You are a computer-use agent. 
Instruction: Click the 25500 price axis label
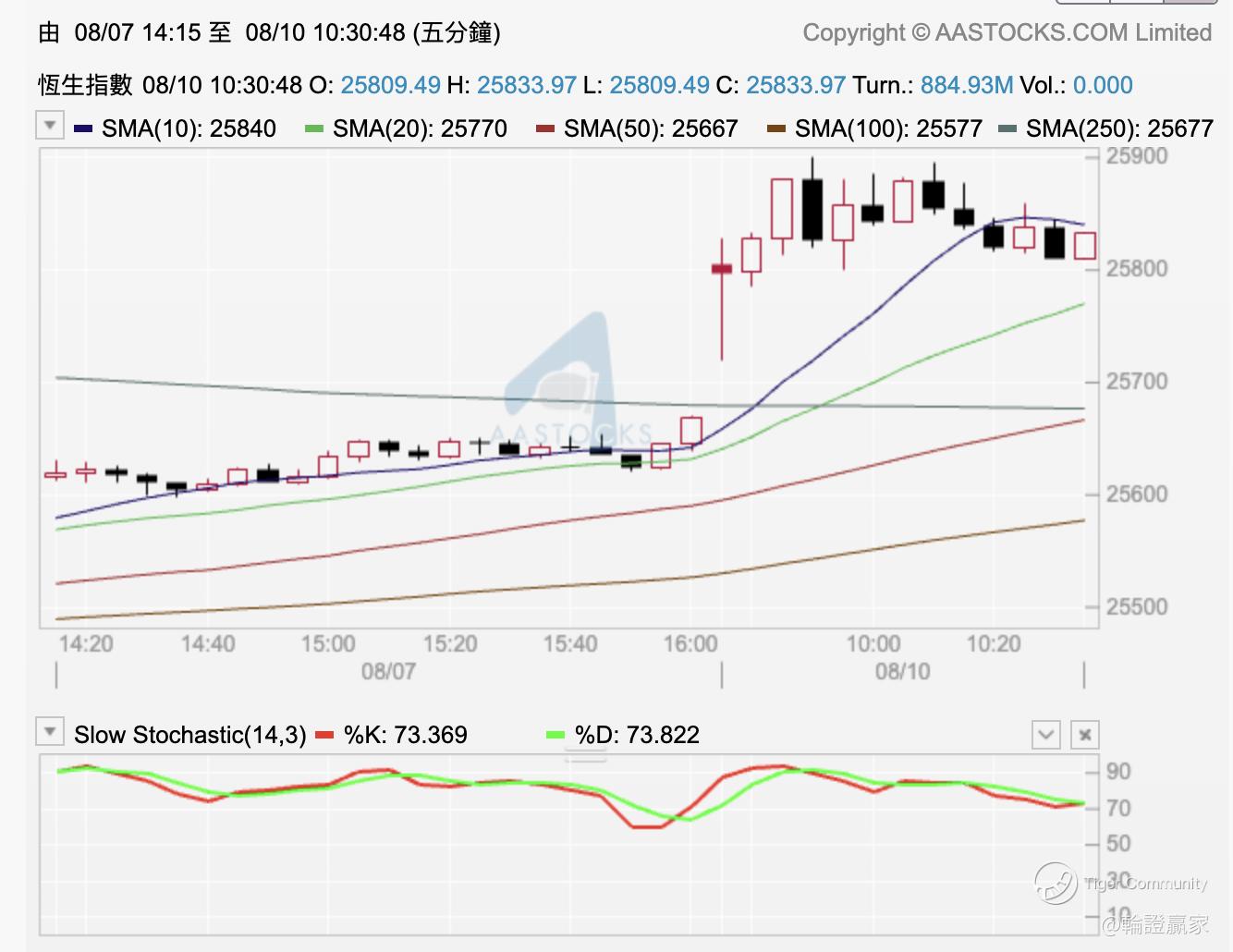tap(1137, 606)
